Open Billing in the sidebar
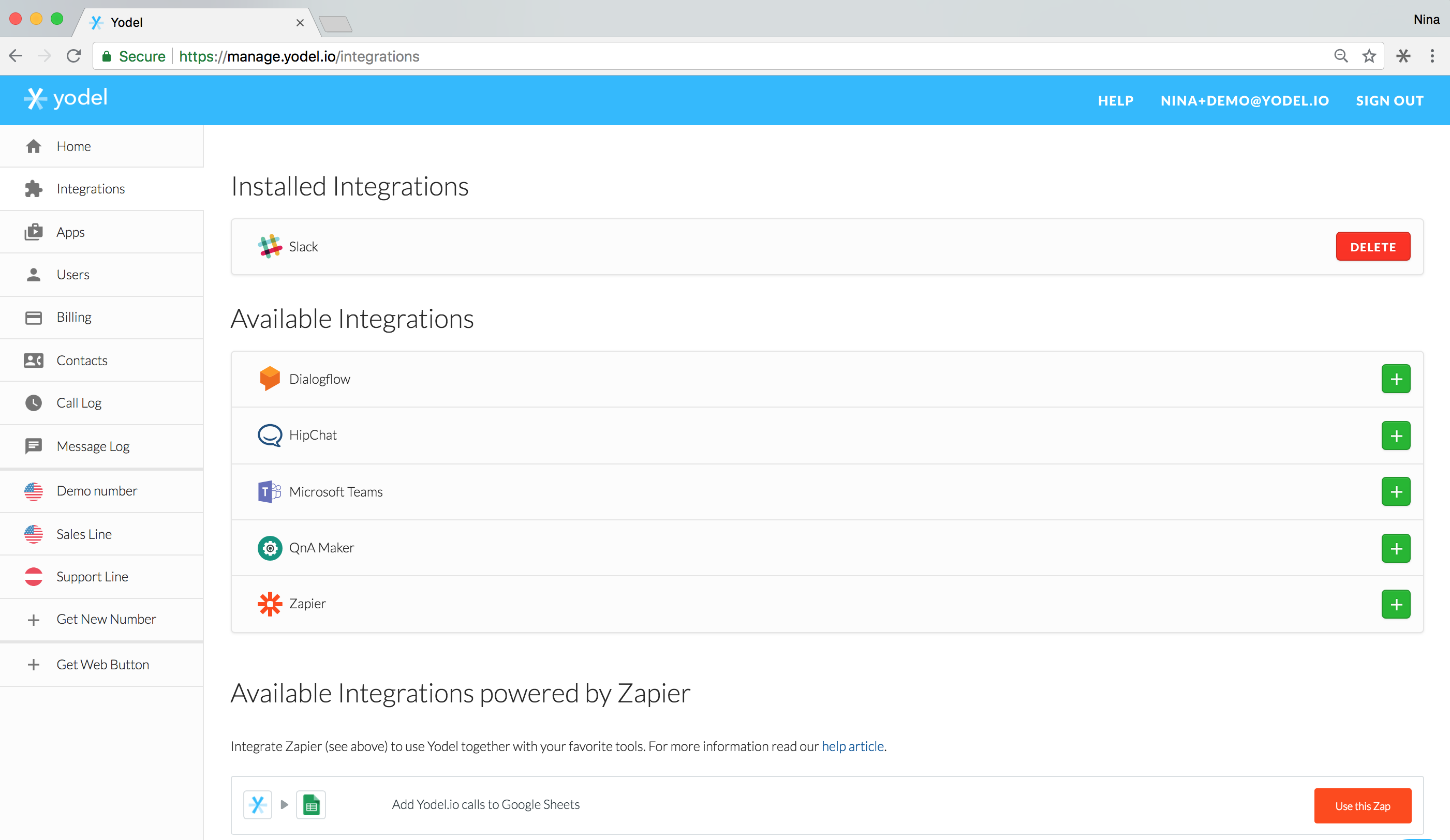 coord(101,318)
